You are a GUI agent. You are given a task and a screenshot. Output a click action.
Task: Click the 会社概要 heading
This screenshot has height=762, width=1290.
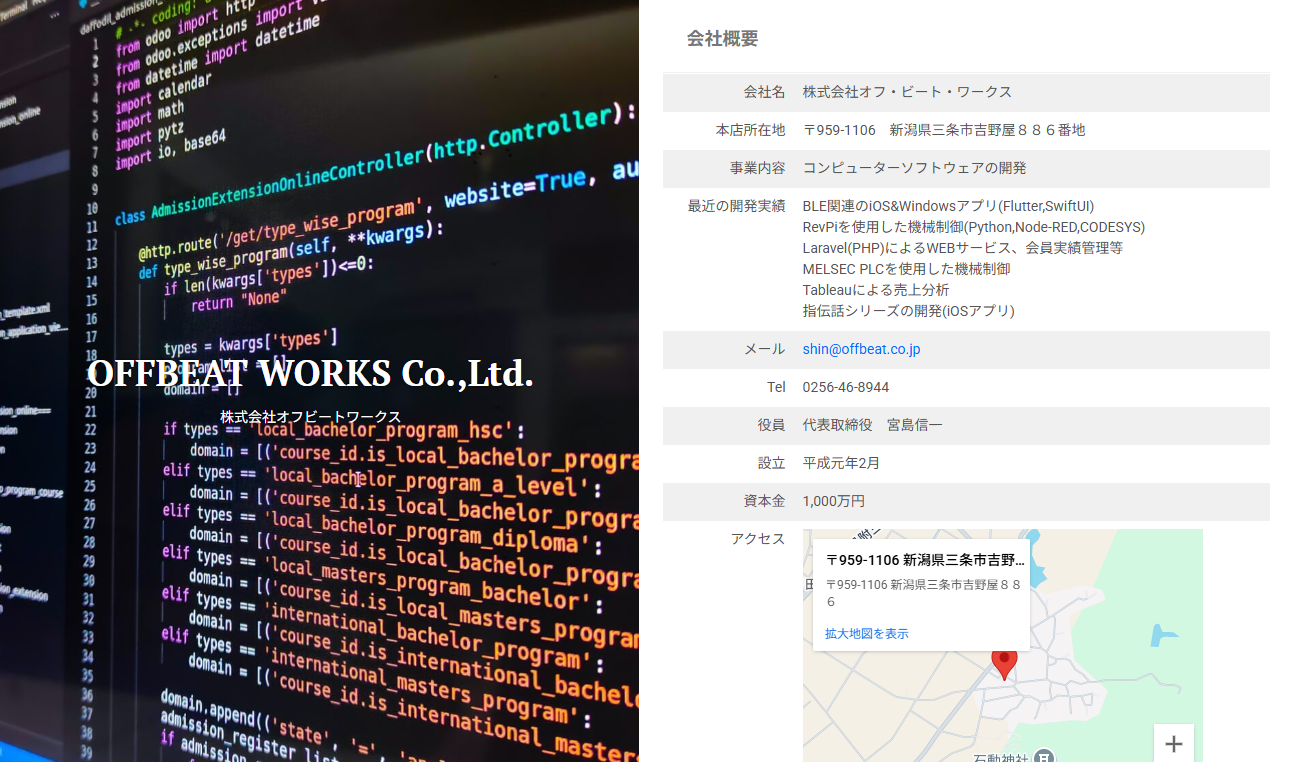pos(722,39)
